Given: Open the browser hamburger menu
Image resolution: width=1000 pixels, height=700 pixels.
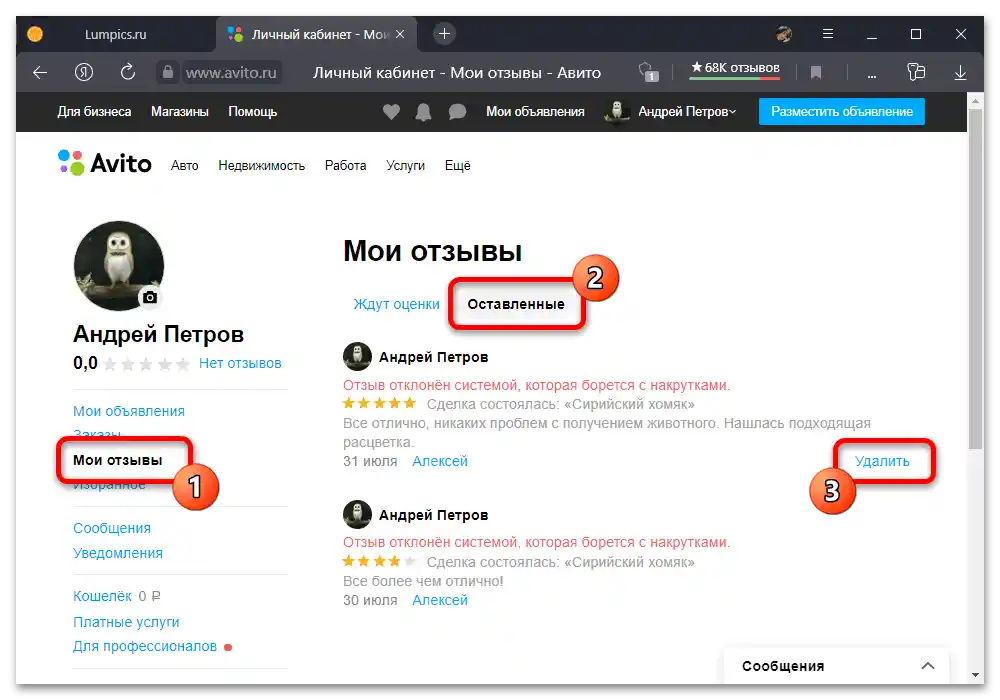Looking at the screenshot, I should click(828, 34).
